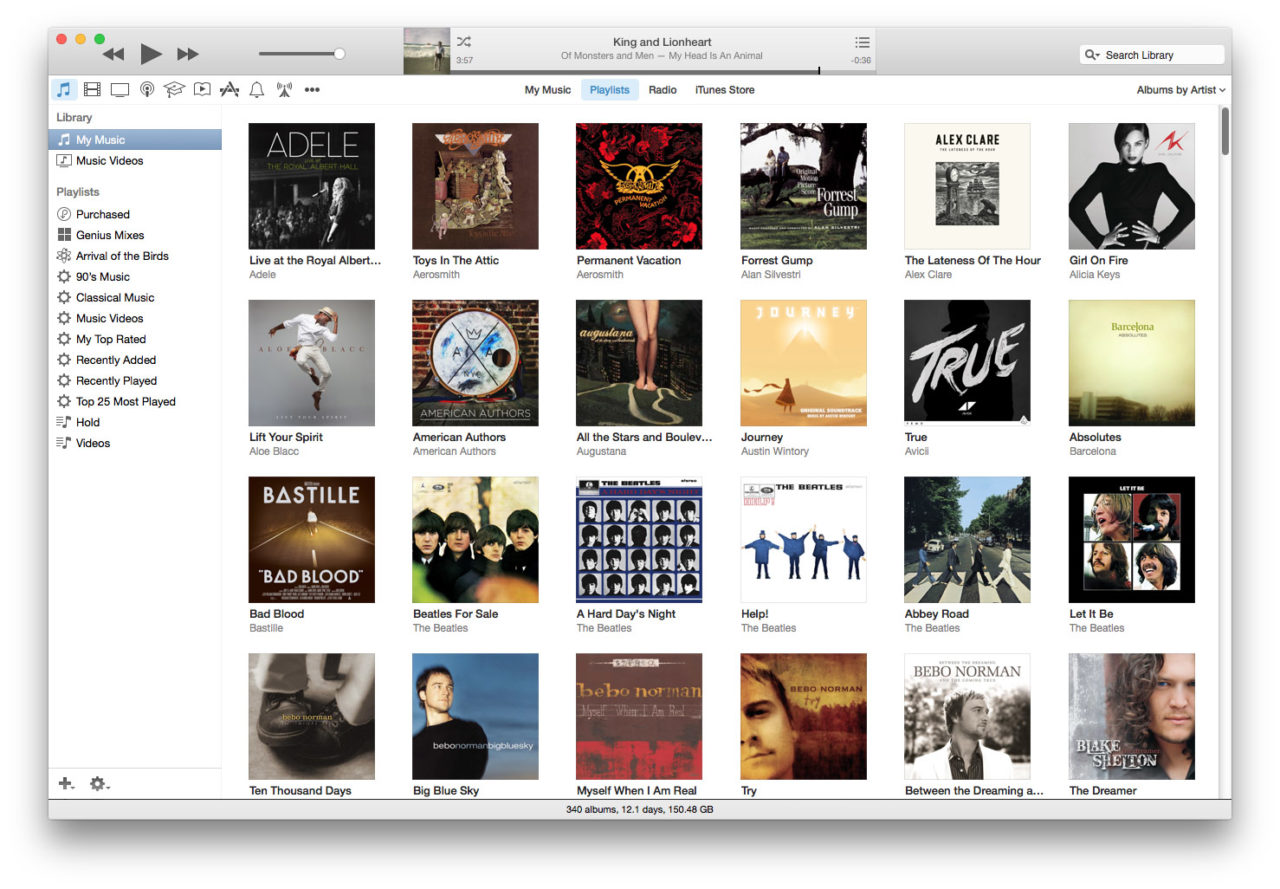View the Audiobooks library
Viewport: 1280px width, 889px height.
coord(201,89)
